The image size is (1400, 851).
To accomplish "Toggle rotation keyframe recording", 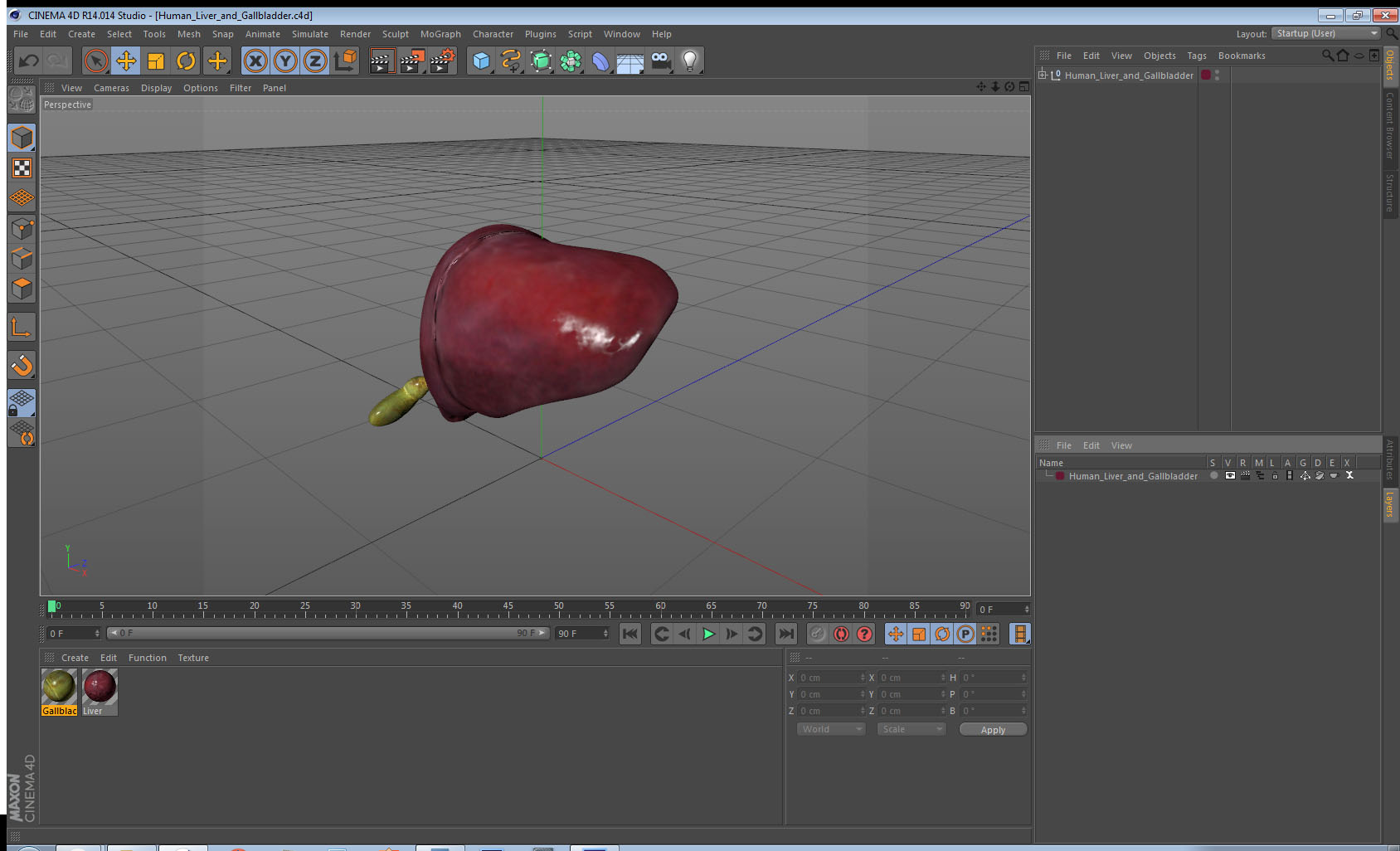I will (x=942, y=634).
